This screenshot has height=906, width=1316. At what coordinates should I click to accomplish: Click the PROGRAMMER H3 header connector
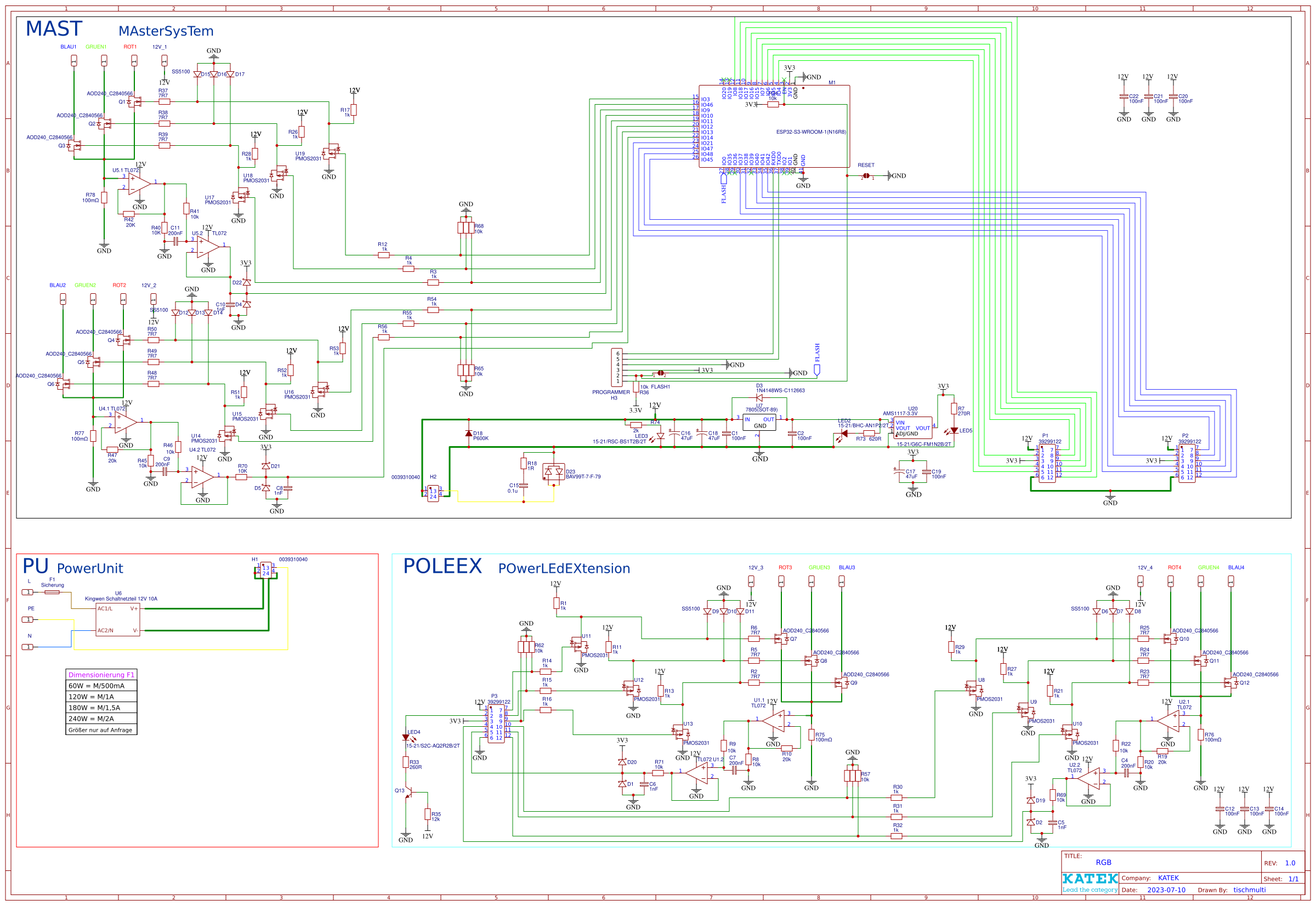616,367
